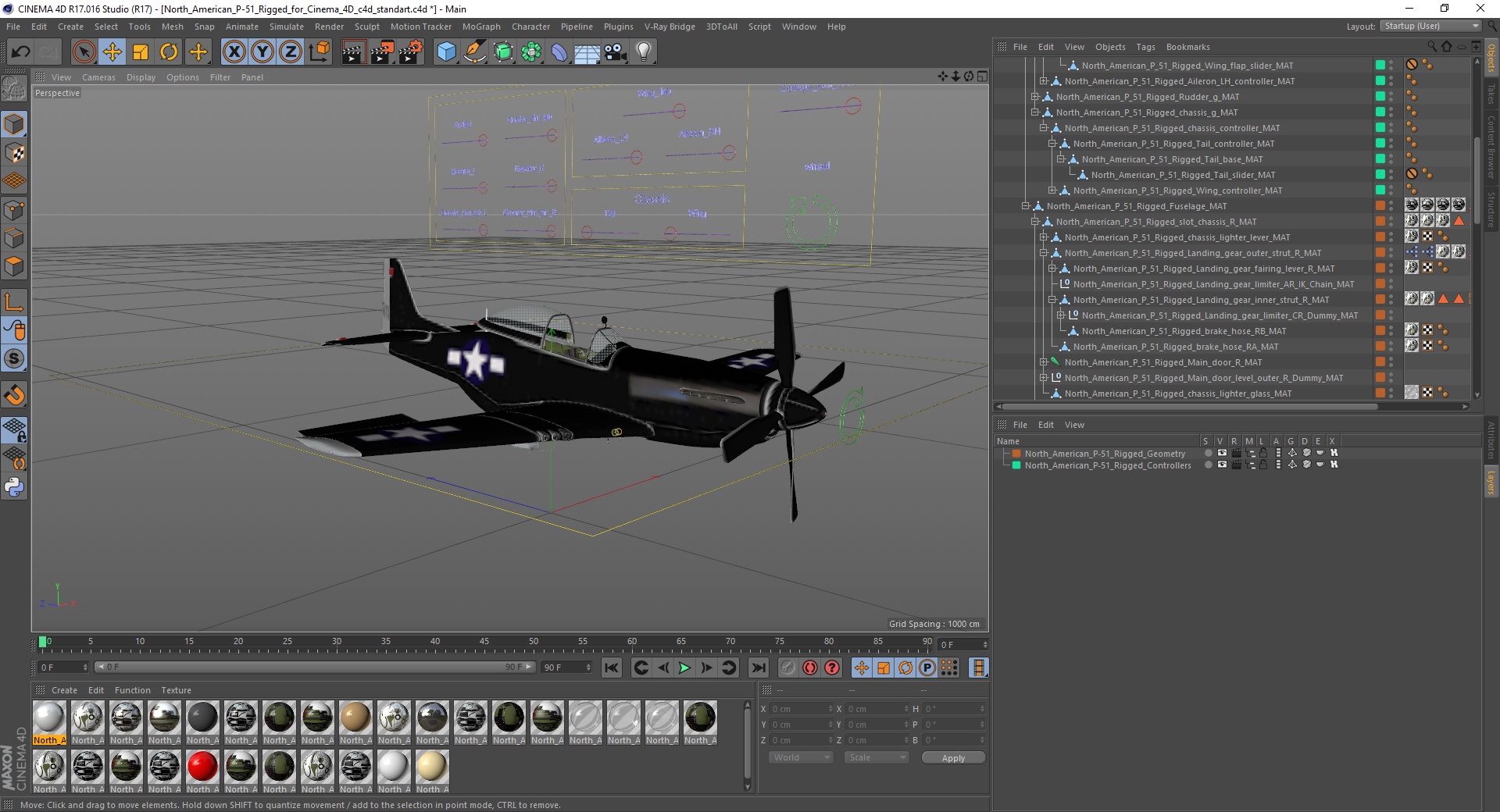Add a Camera object
This screenshot has height=812, width=1500.
pyautogui.click(x=615, y=52)
